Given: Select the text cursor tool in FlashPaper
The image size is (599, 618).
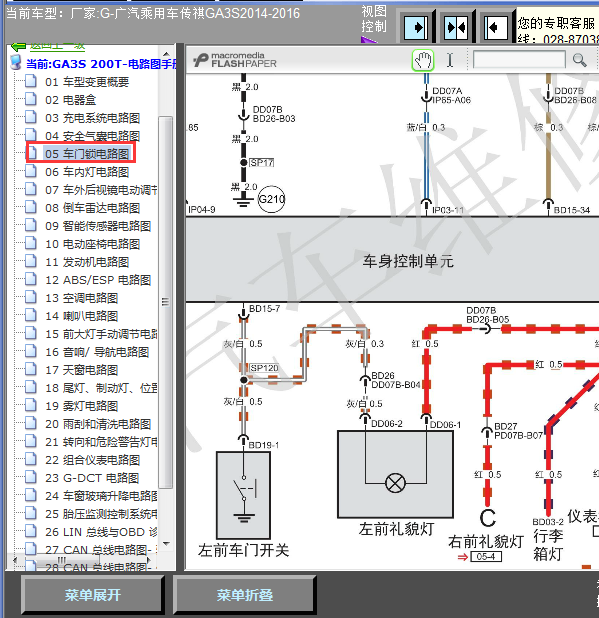Looking at the screenshot, I should 450,60.
